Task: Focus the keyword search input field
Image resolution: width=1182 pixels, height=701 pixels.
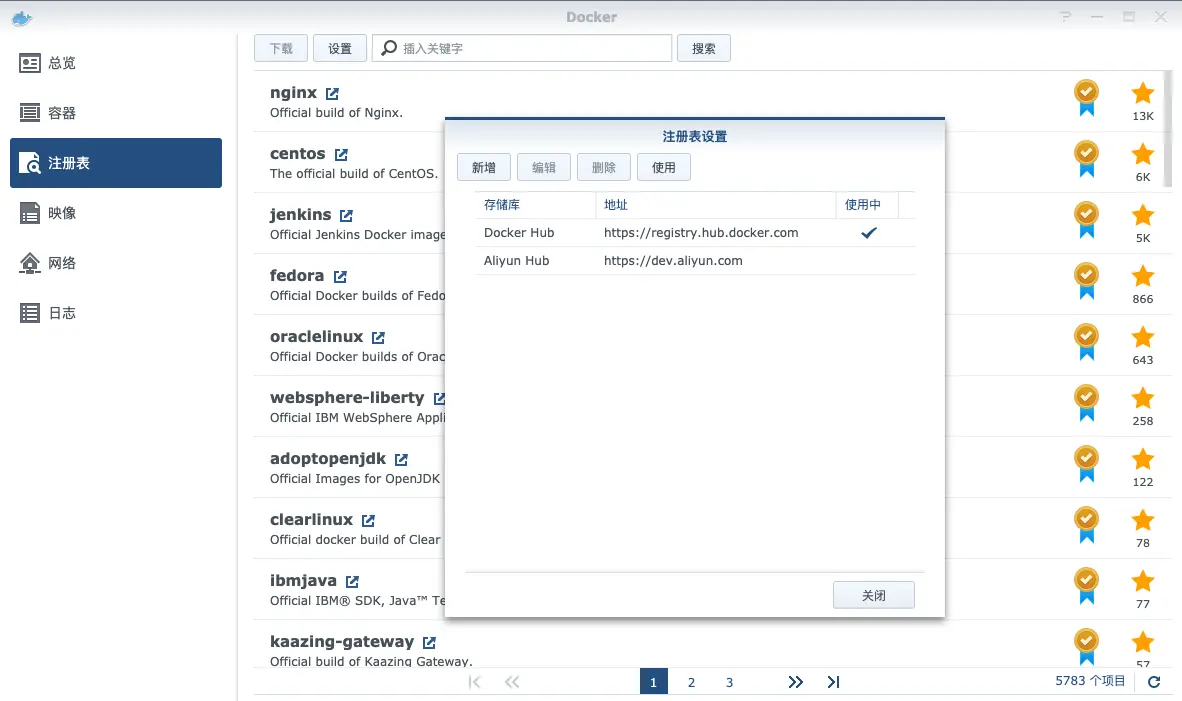Action: click(x=522, y=48)
